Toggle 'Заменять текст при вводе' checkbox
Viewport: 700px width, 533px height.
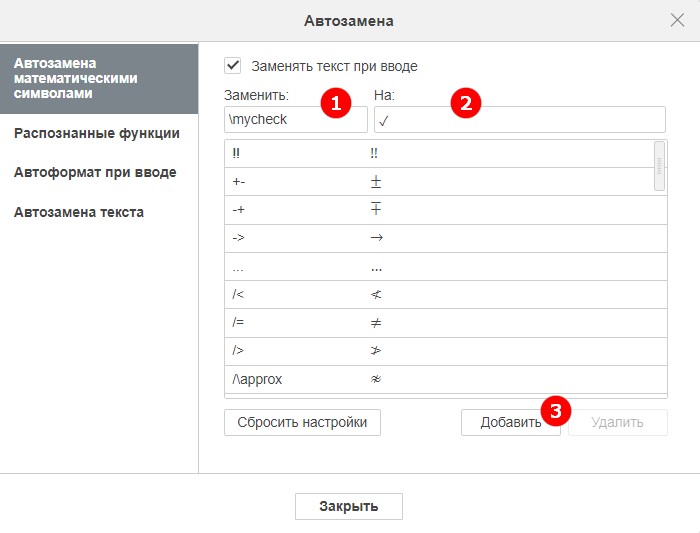point(233,65)
